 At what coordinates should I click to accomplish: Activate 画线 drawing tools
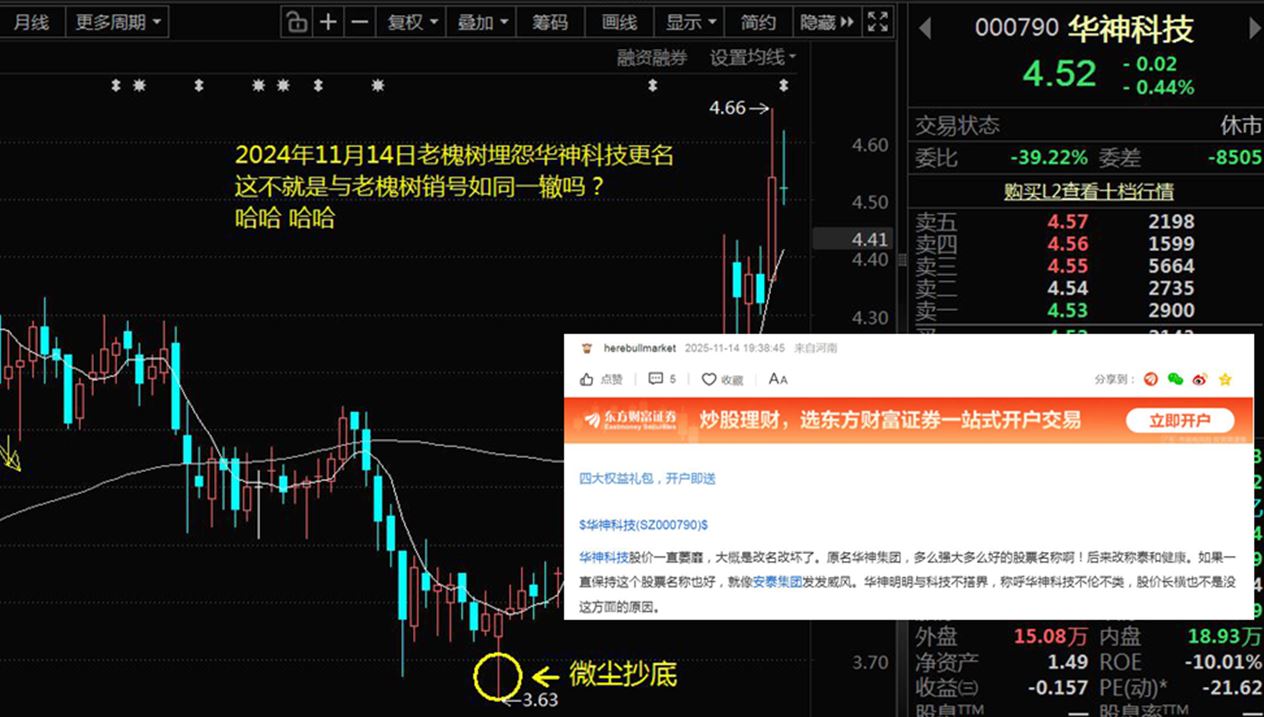coord(619,22)
